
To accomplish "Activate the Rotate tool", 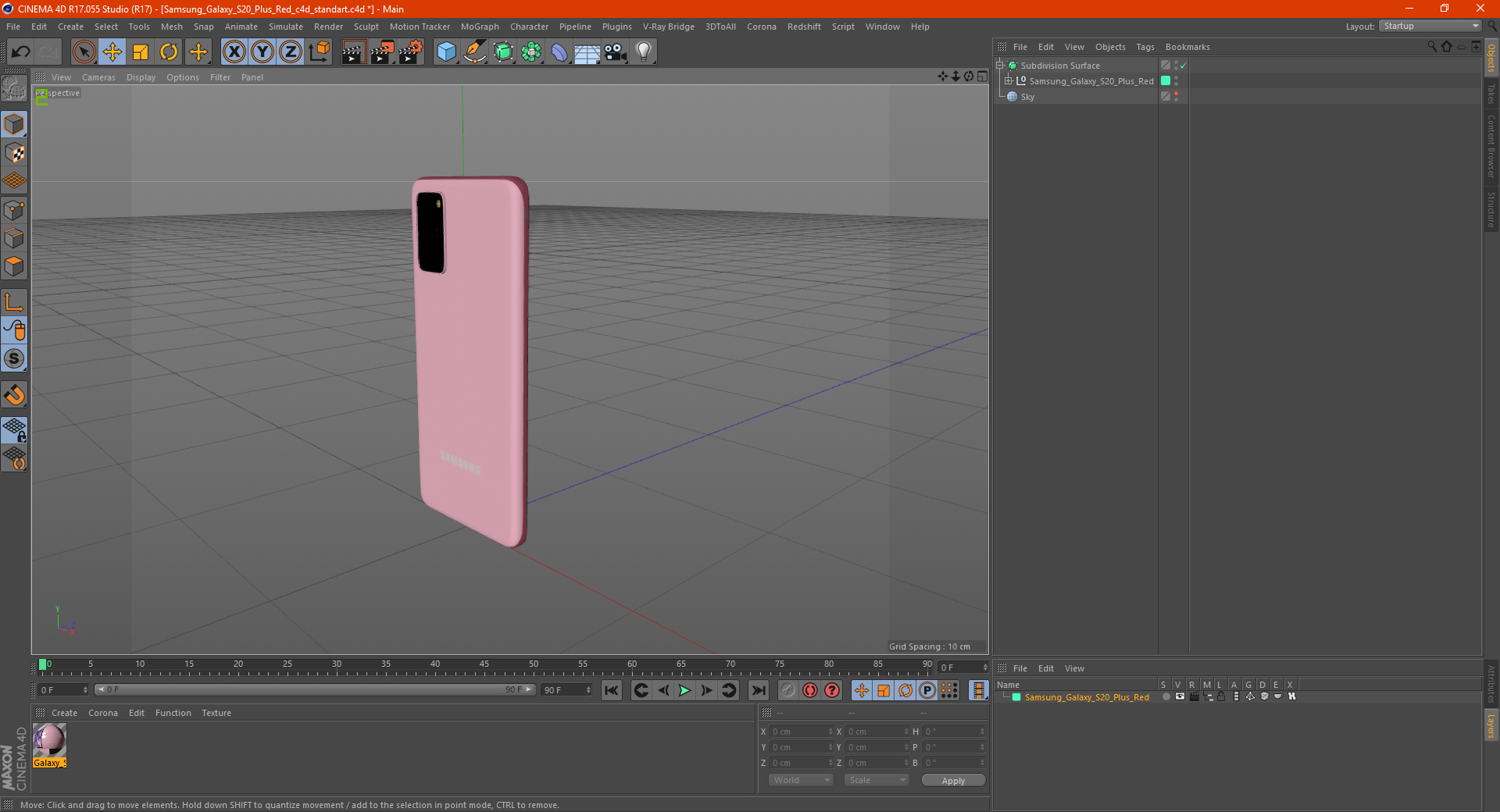I will 169,52.
